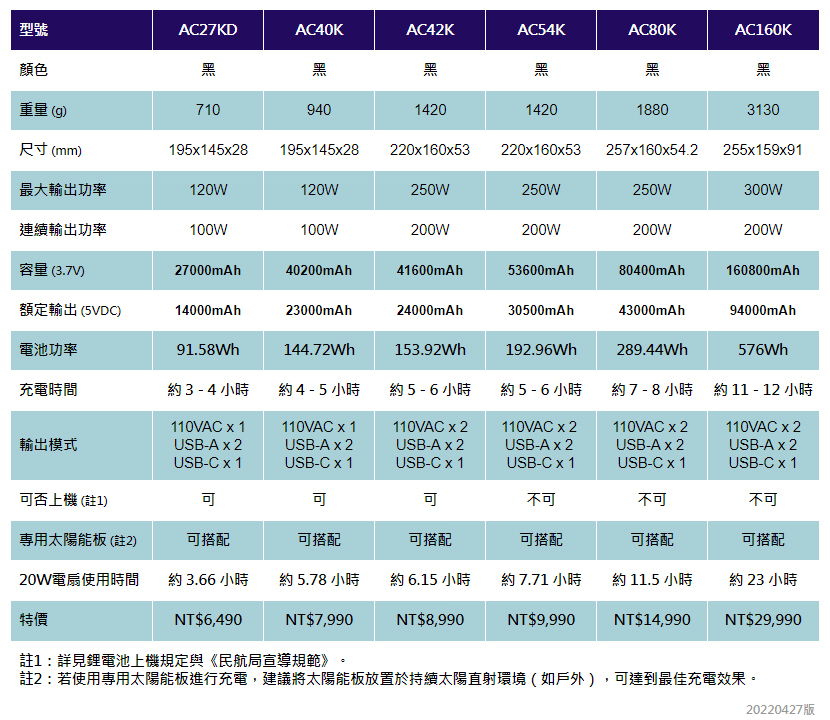The height and width of the screenshot is (720, 830).
Task: Click the 300W max output cell
Action: click(x=763, y=190)
